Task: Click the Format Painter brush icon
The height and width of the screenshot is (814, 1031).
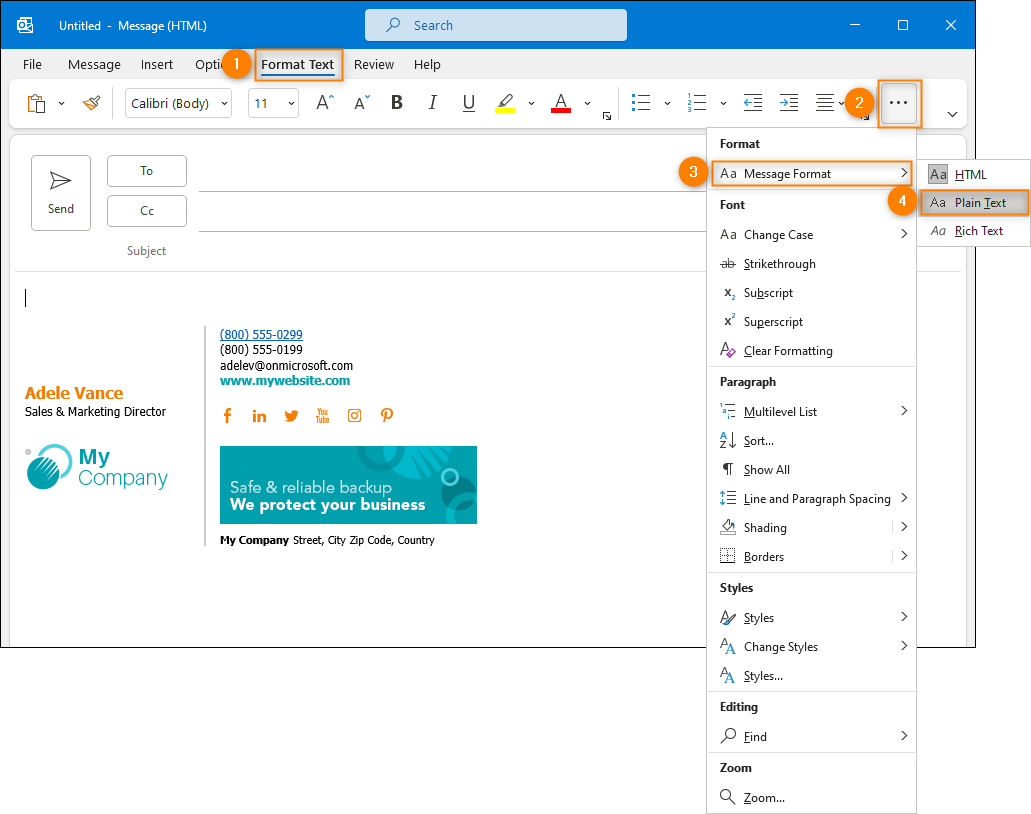Action: tap(91, 103)
